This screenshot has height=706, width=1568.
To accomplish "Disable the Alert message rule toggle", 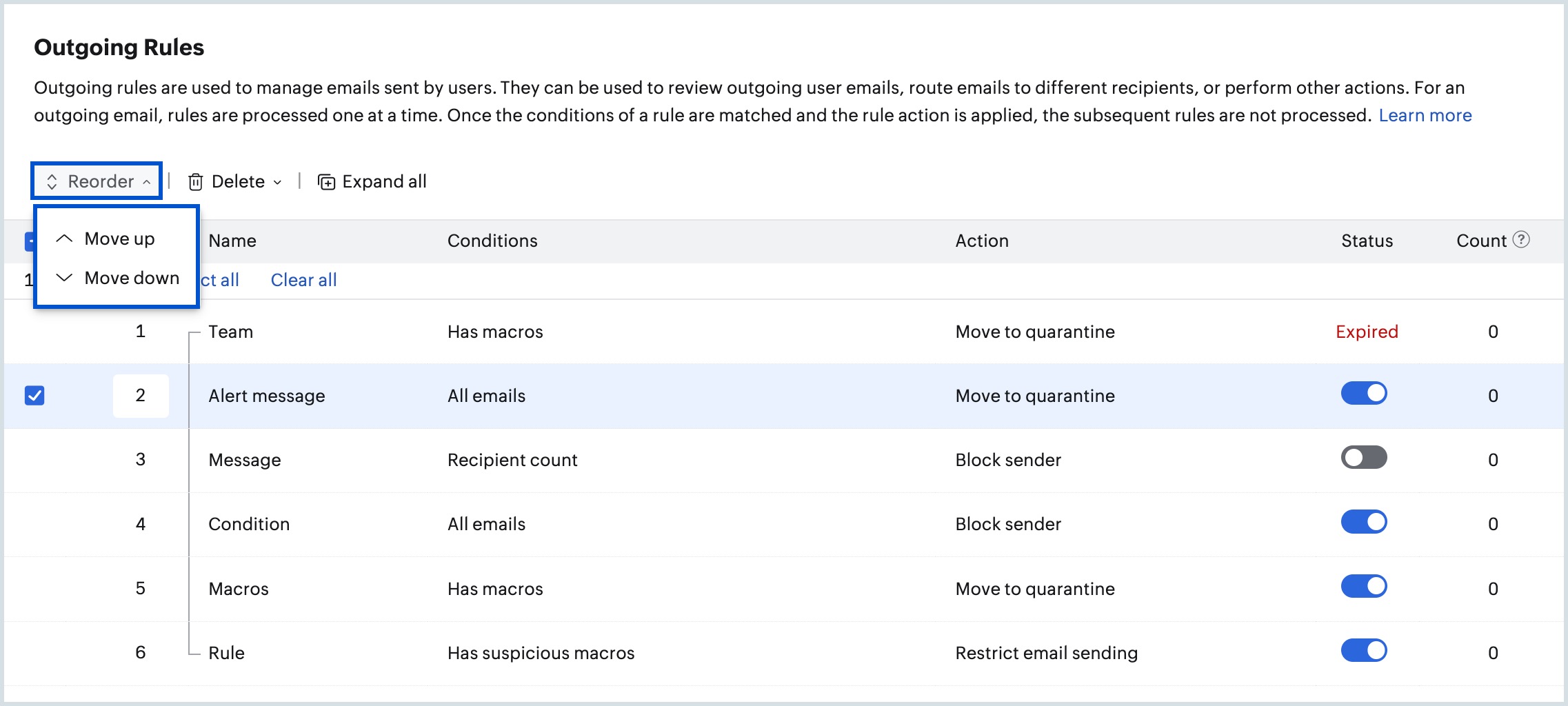I will click(1364, 393).
